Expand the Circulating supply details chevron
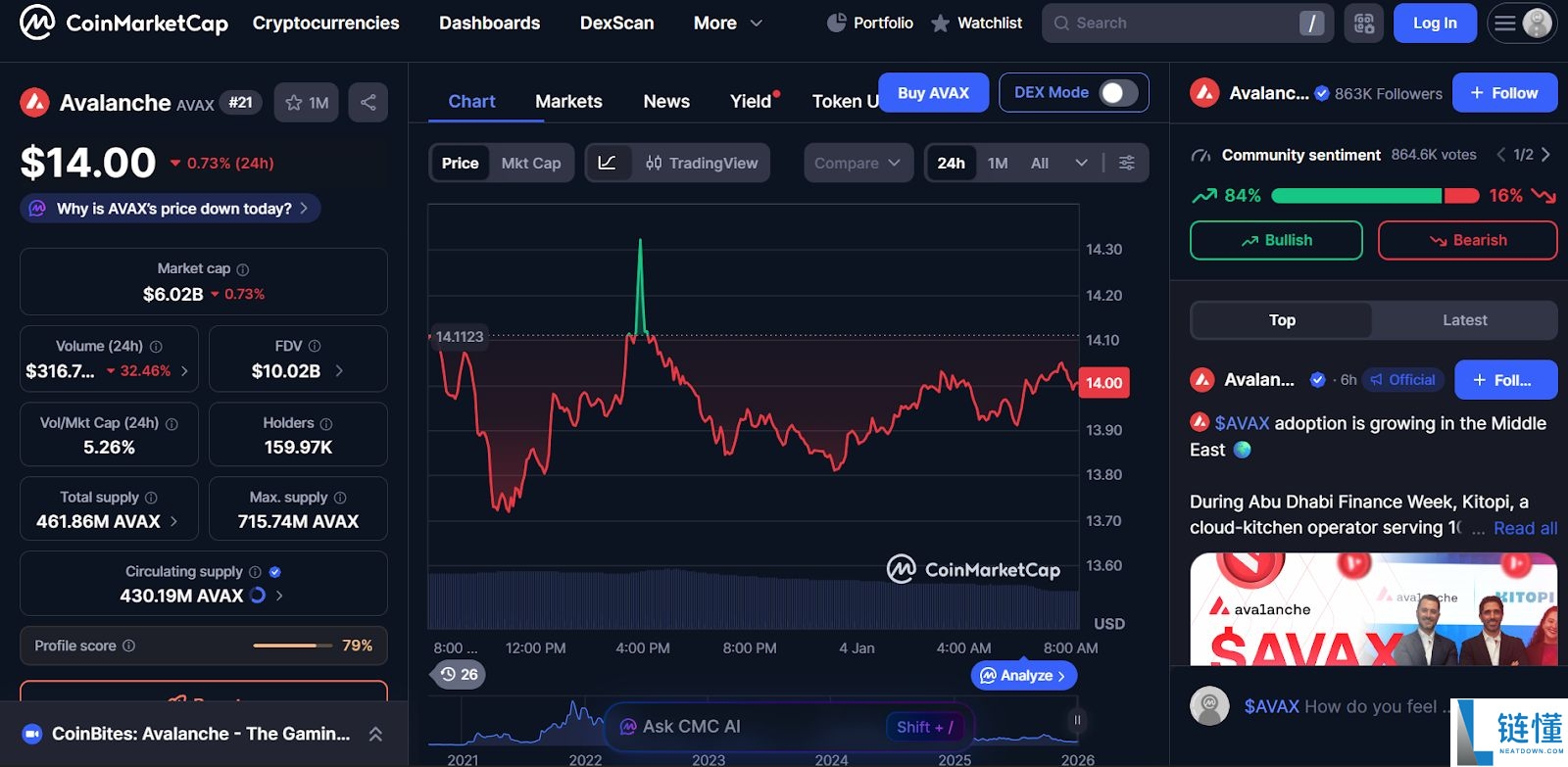The image size is (1568, 767). coord(279,596)
